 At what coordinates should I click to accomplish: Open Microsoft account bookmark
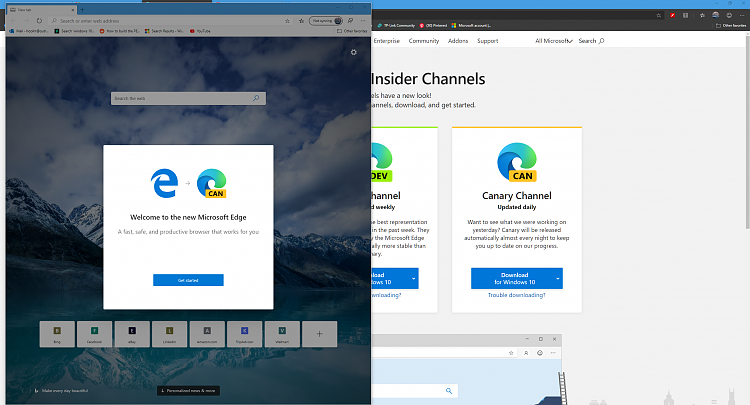472,25
